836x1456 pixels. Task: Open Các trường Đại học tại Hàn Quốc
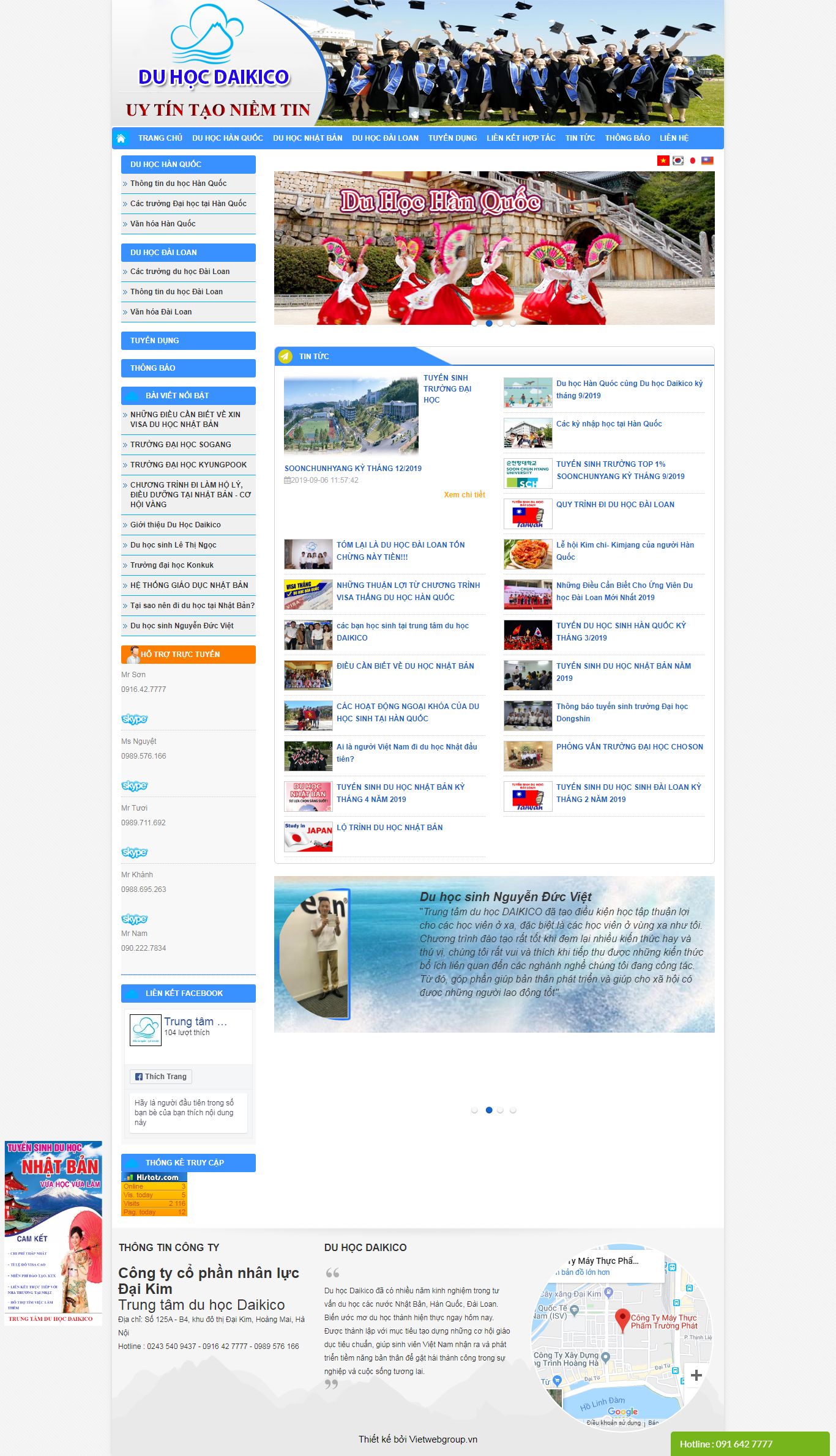188,204
